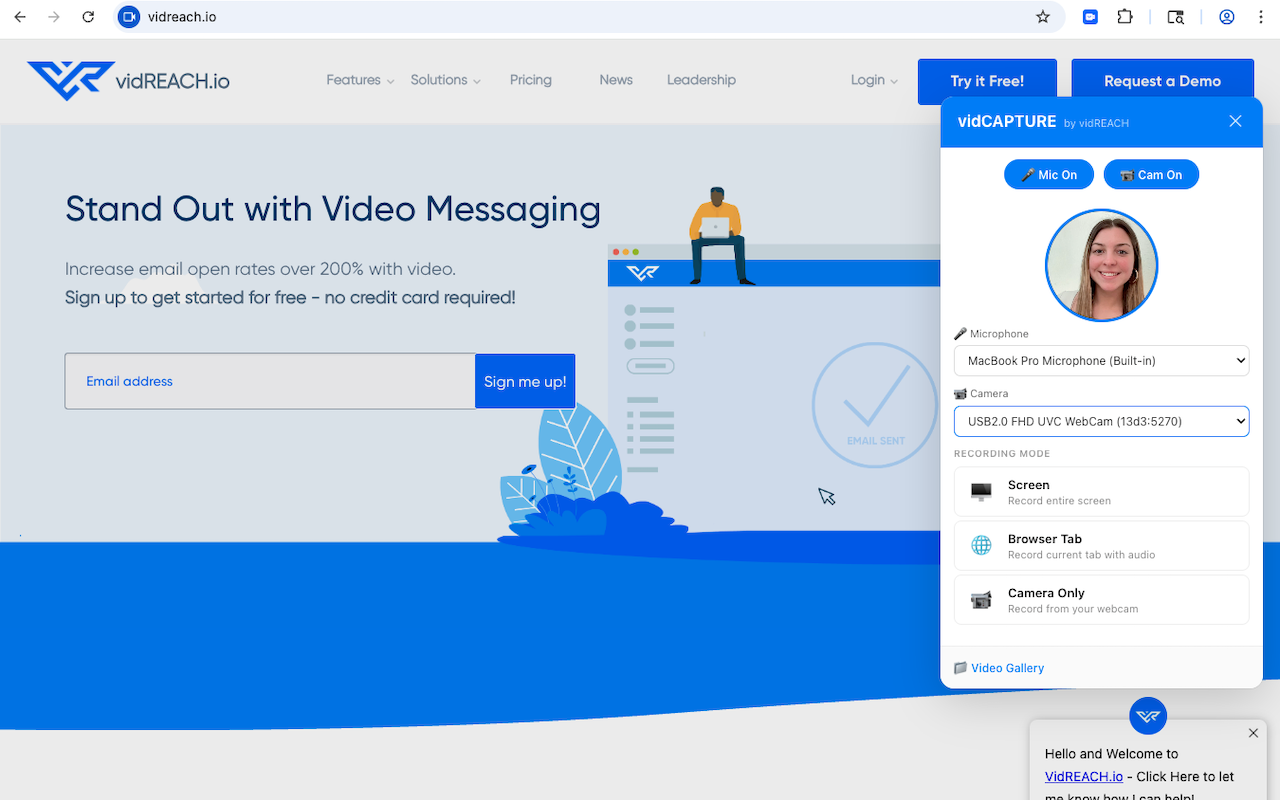Close the vidCAPTURE panel
Viewport: 1280px width, 800px height.
pyautogui.click(x=1235, y=121)
